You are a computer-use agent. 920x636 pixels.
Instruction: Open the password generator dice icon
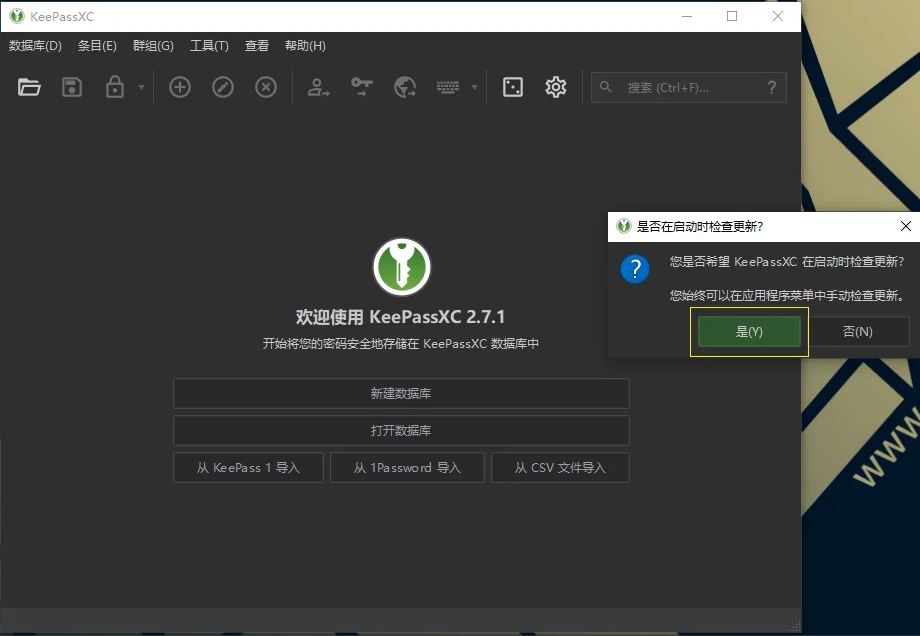tap(513, 87)
